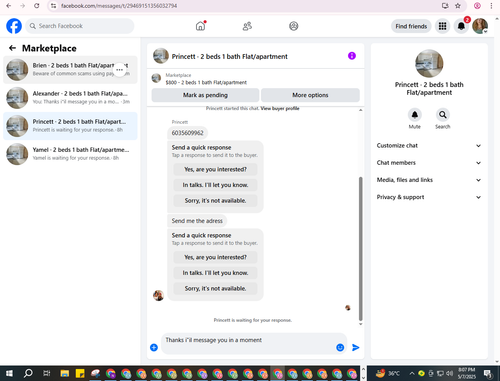
Task: Click the '$800 - 2 beds 1 bath Flat/apartment' listing text
Action: [206, 82]
